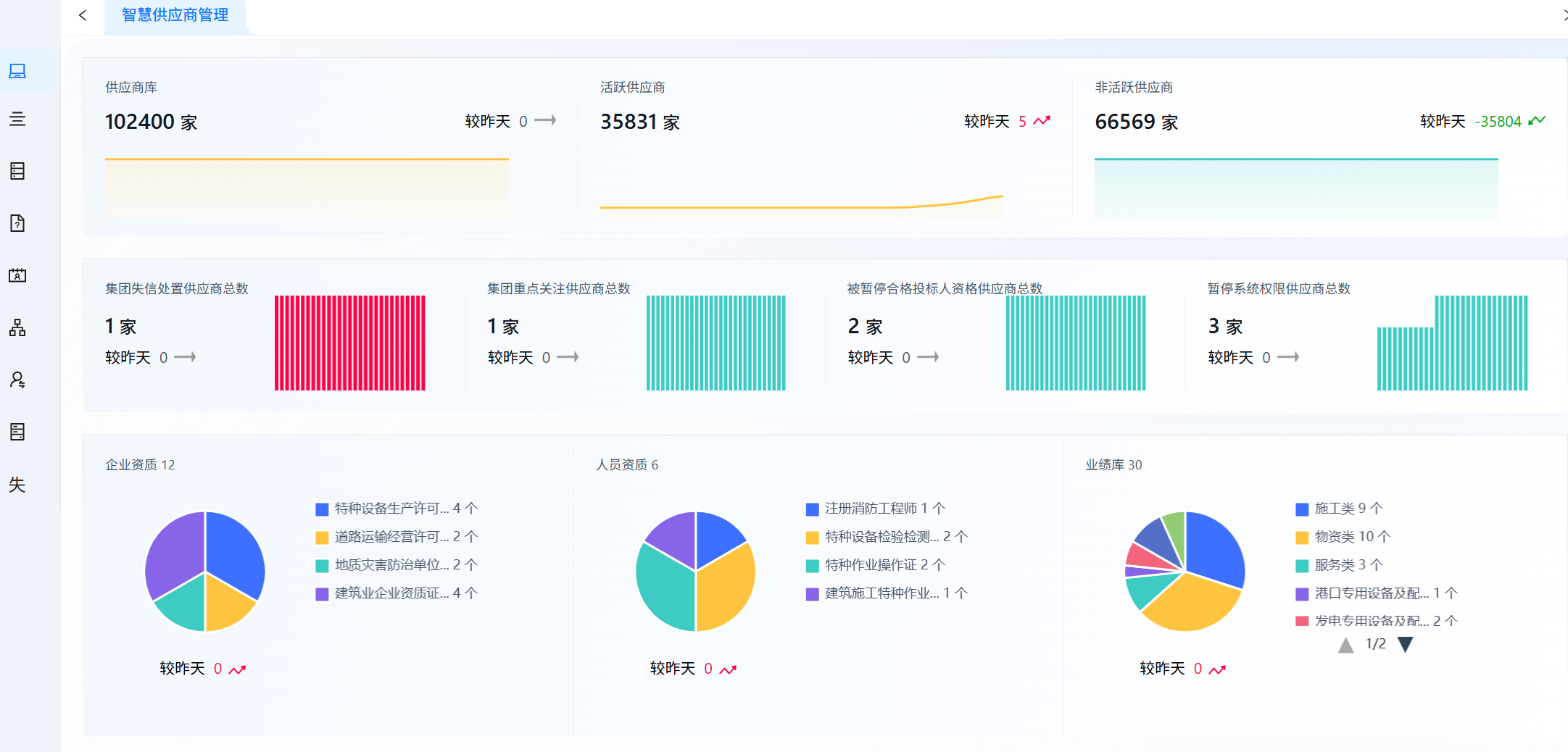The image size is (1568, 752).
Task: Click the 35831 家 active supplier count
Action: tap(640, 122)
